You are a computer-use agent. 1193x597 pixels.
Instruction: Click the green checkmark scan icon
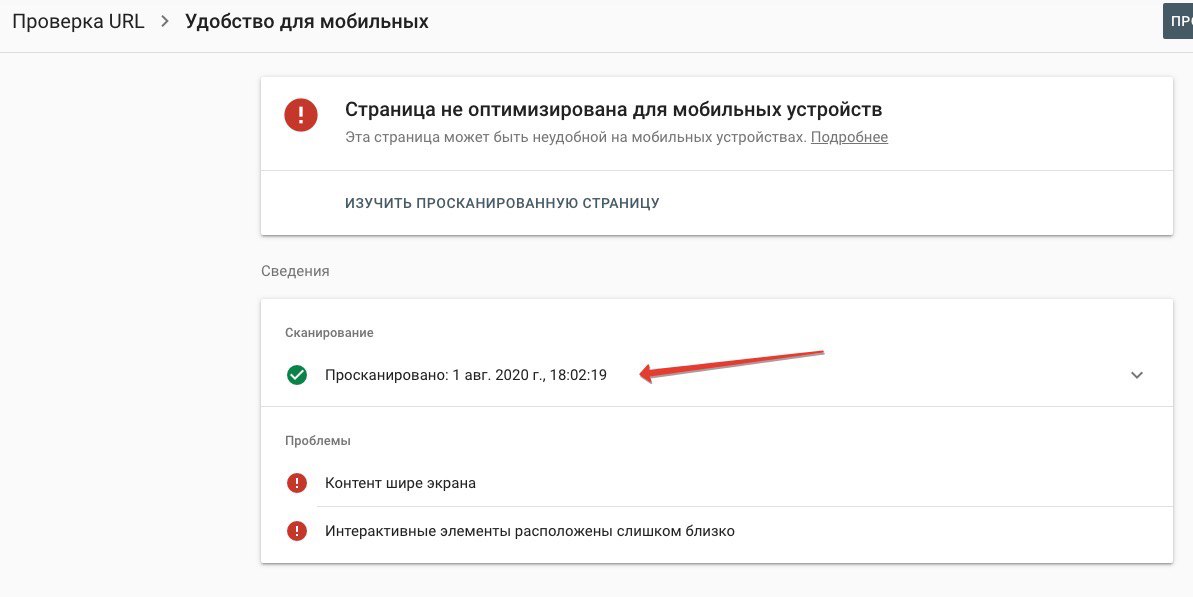[297, 375]
